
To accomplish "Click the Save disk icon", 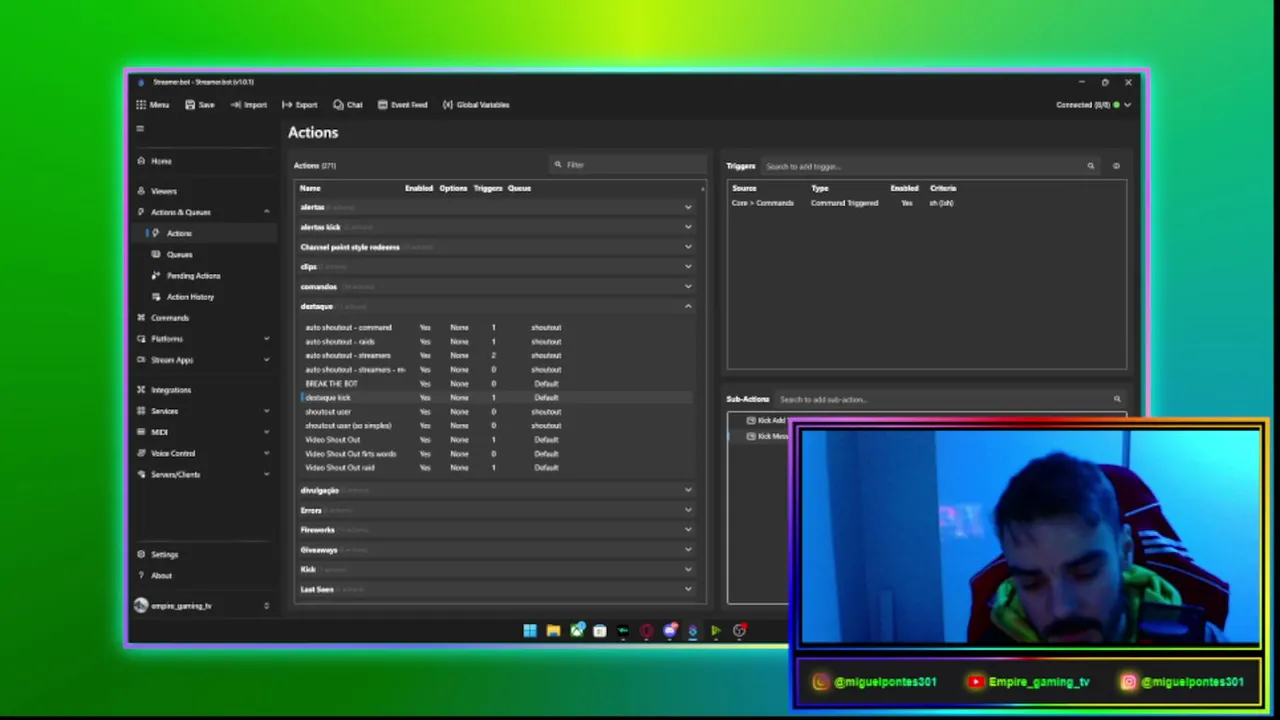I will (x=190, y=105).
